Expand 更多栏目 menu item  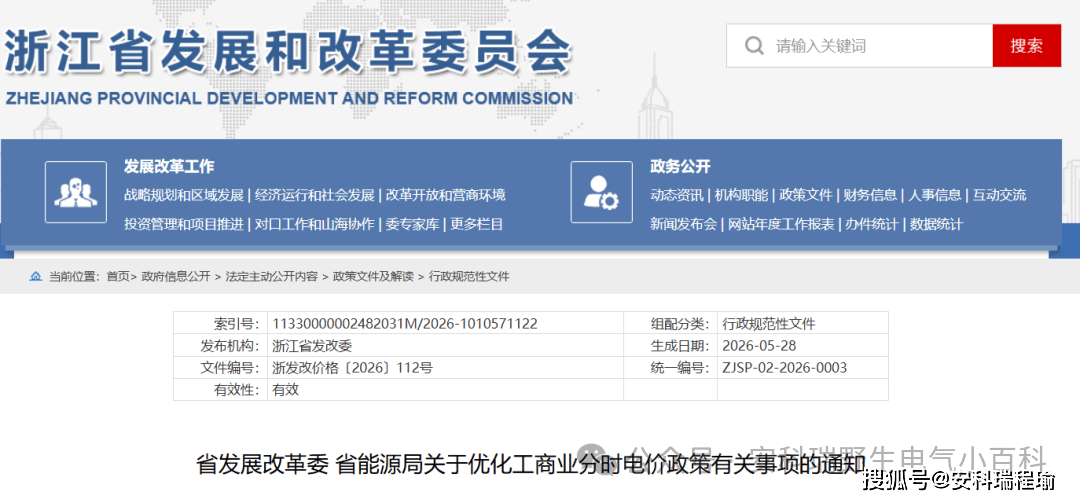click(x=477, y=224)
